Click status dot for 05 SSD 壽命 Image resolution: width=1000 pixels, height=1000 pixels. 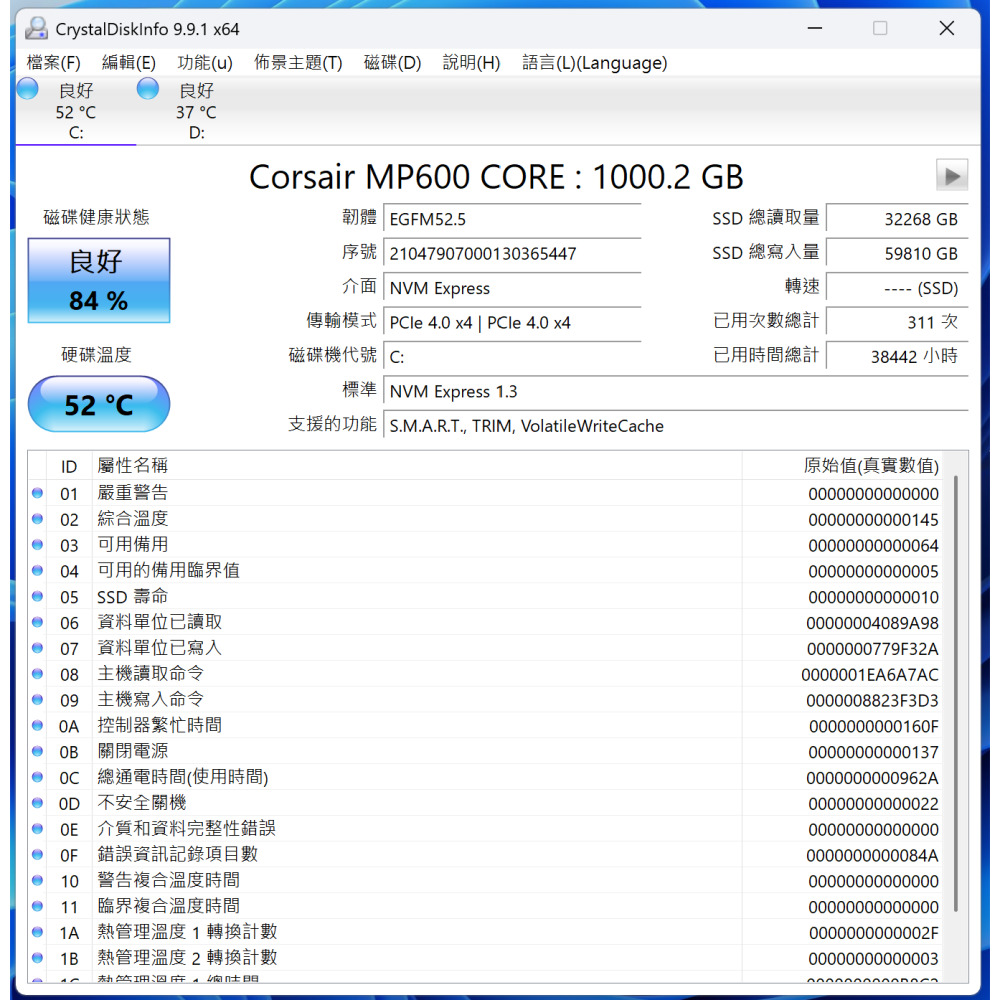38,596
